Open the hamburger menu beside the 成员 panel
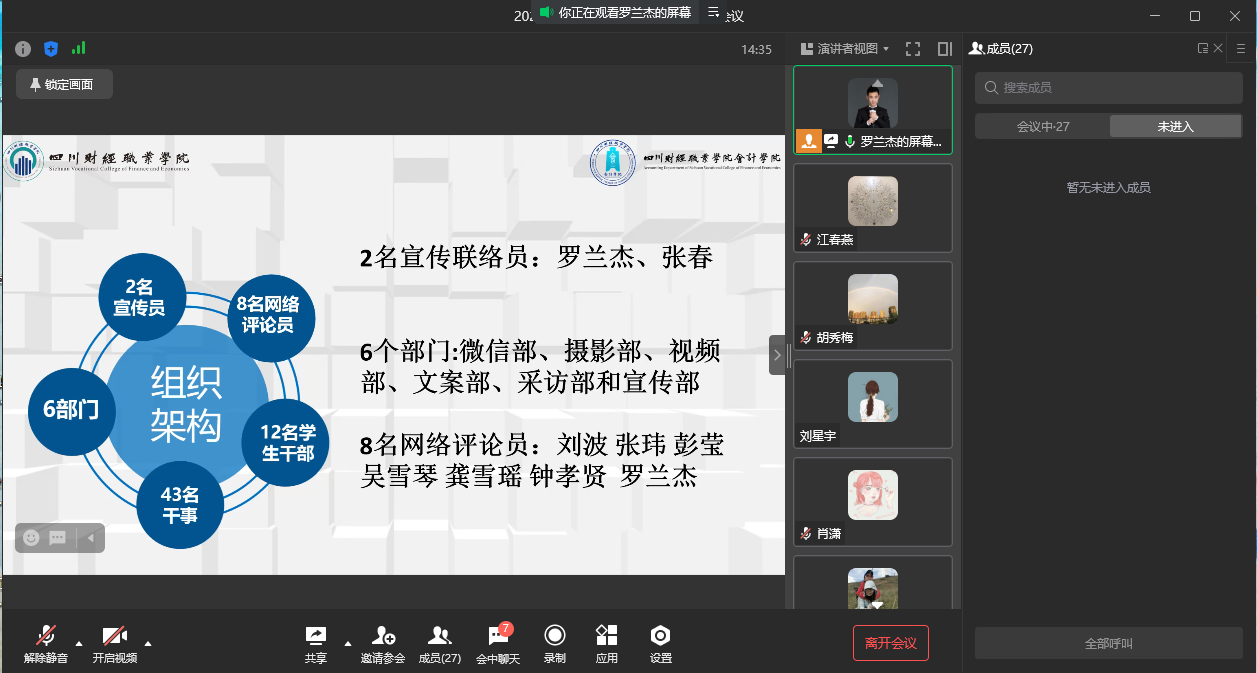This screenshot has width=1257, height=673. pyautogui.click(x=1241, y=48)
